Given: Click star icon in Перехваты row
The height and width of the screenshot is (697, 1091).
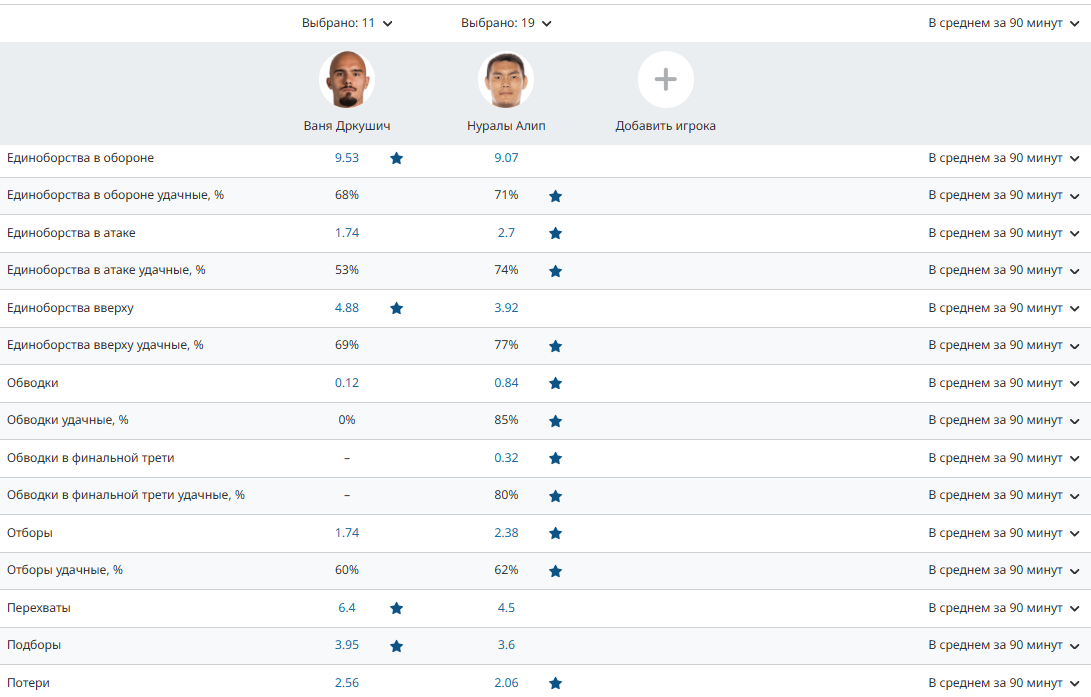Looking at the screenshot, I should pyautogui.click(x=396, y=608).
